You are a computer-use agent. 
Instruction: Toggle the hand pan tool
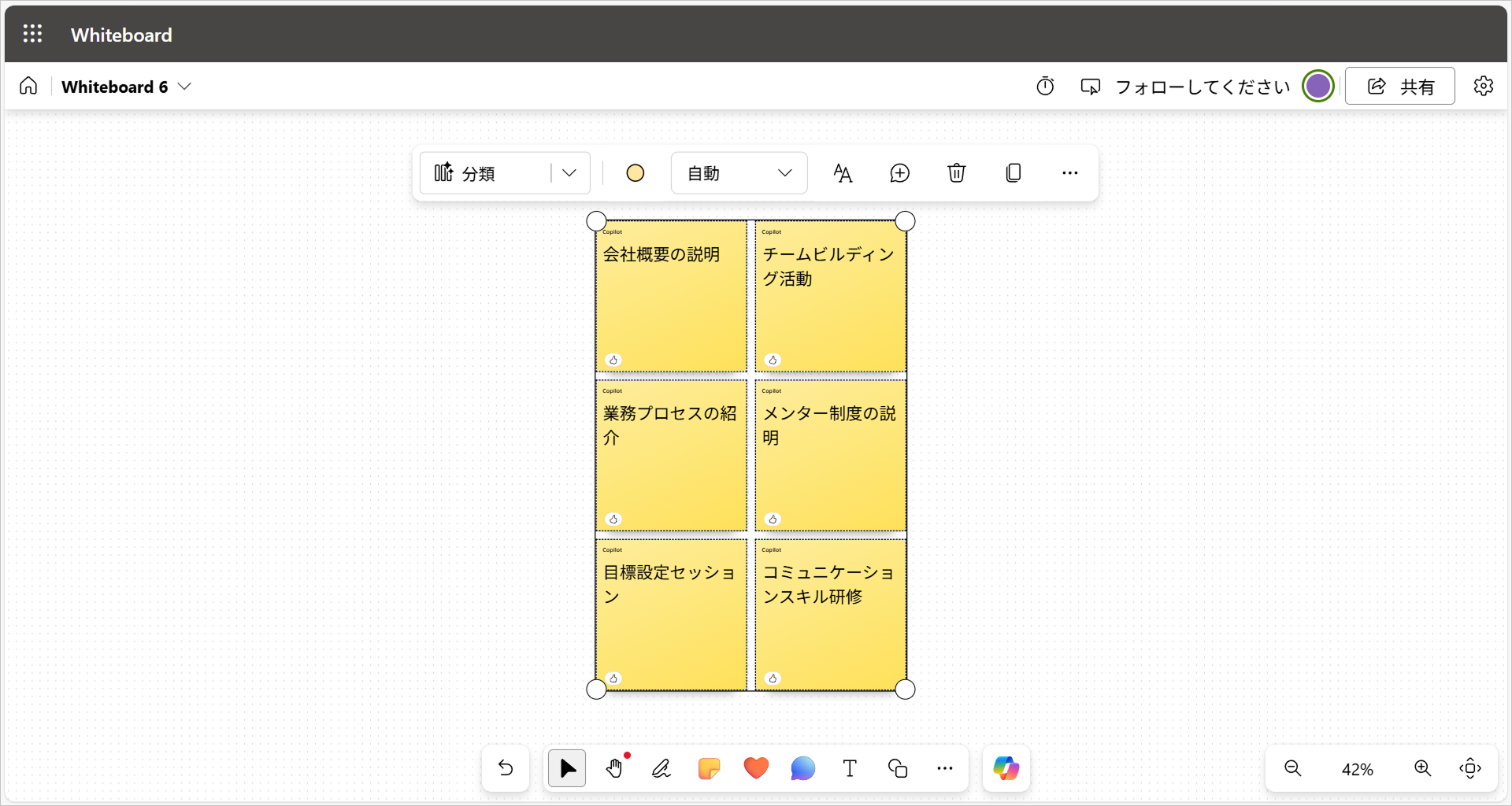pos(614,769)
